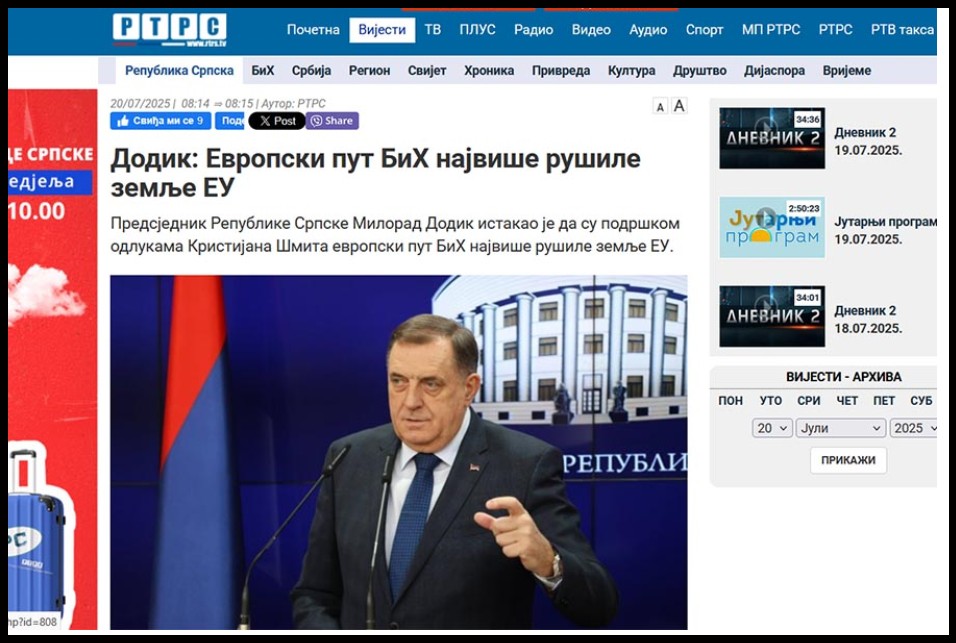
Task: Play the Јутарњи програм video thumbnail
Action: [x=772, y=227]
